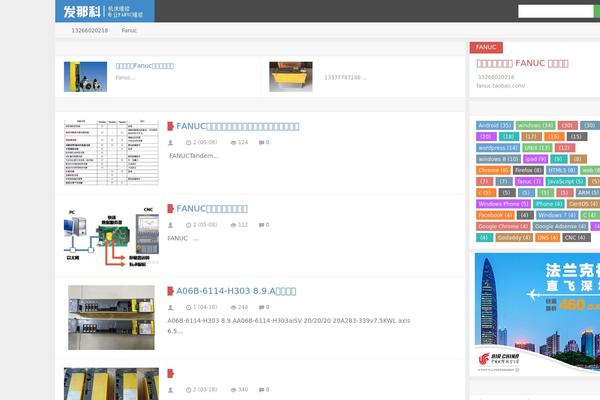
Task: Click red category icon beside first FANUC title
Action: click(x=171, y=126)
